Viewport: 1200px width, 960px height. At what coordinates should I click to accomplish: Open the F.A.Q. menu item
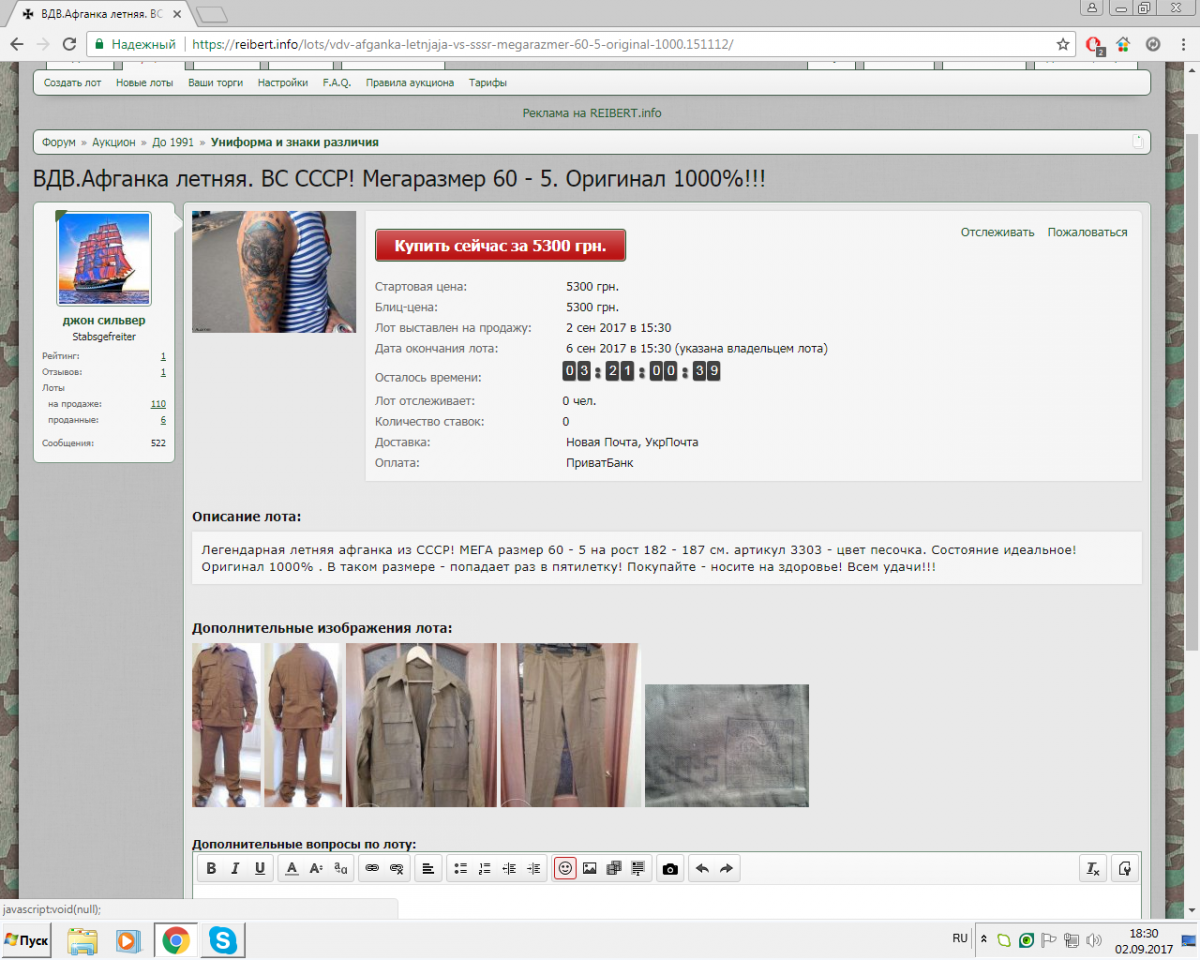pos(336,83)
